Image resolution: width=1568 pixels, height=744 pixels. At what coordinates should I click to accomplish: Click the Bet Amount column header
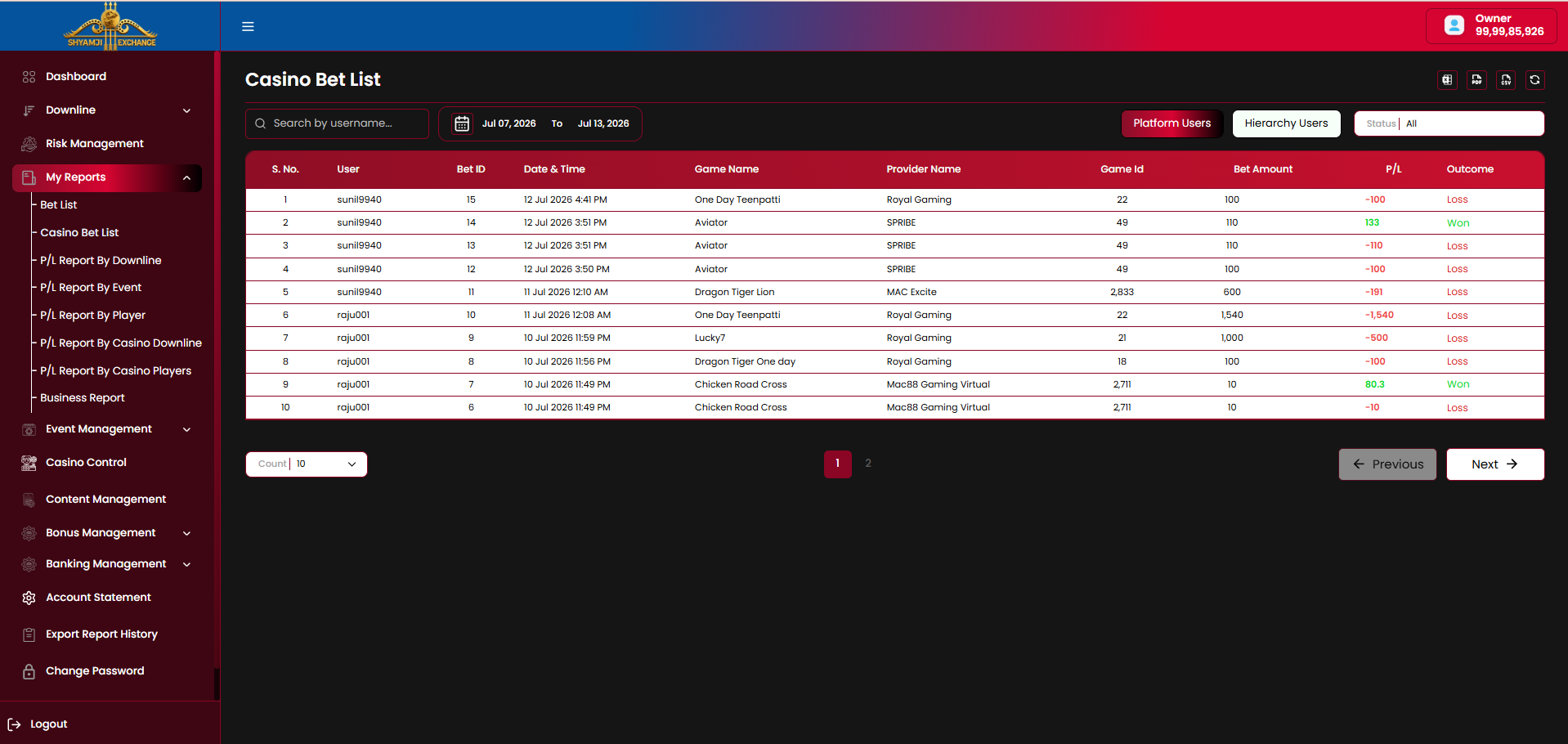point(1263,169)
